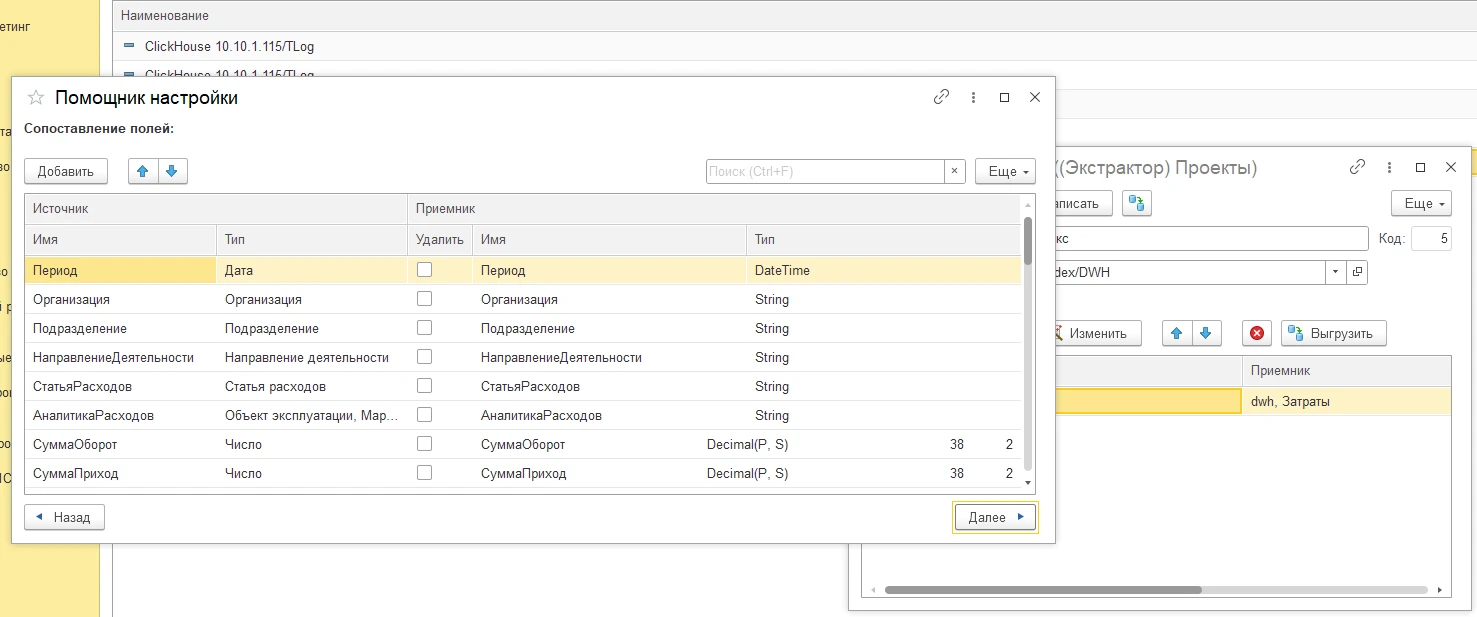Image resolution: width=1477 pixels, height=617 pixels.
Task: Open the Еще dropdown in Помощник настройки
Action: tap(1005, 171)
